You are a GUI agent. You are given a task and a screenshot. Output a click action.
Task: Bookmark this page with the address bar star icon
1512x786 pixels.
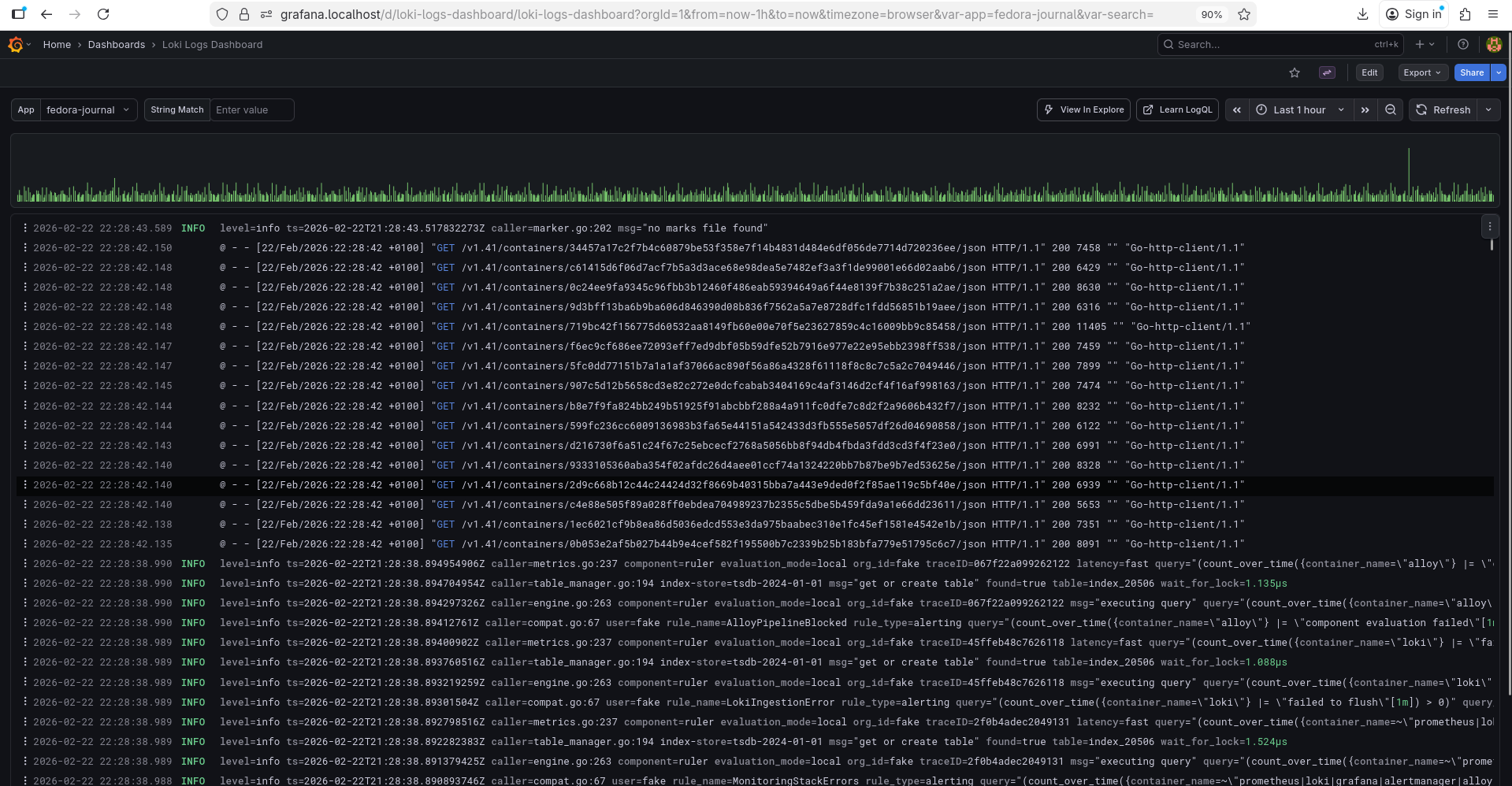pyautogui.click(x=1244, y=14)
